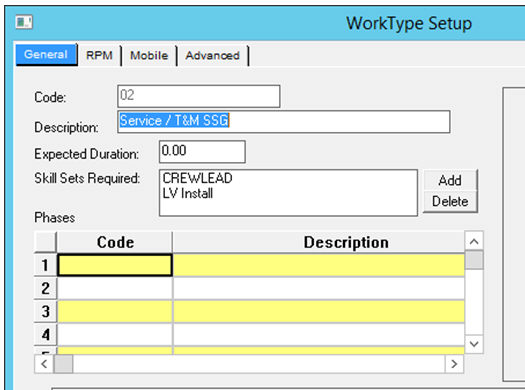Click into the Expected Duration field
525x390 pixels.
click(202, 152)
